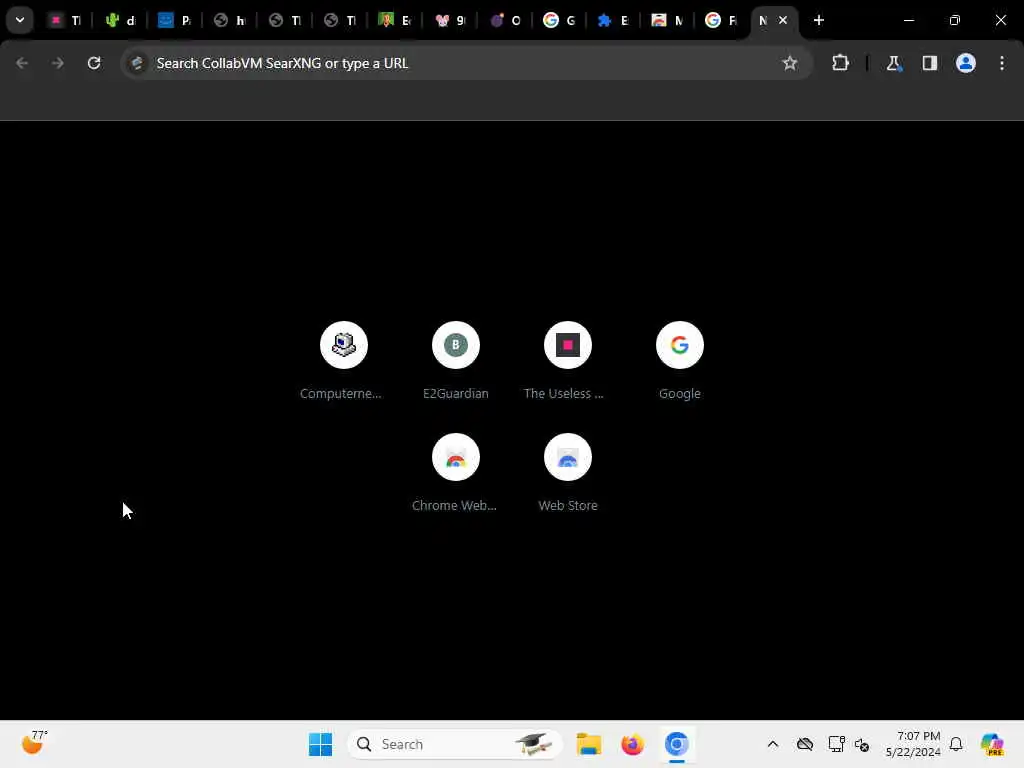The width and height of the screenshot is (1024, 768).
Task: Open the E2Guardian shortcut tile
Action: (456, 359)
